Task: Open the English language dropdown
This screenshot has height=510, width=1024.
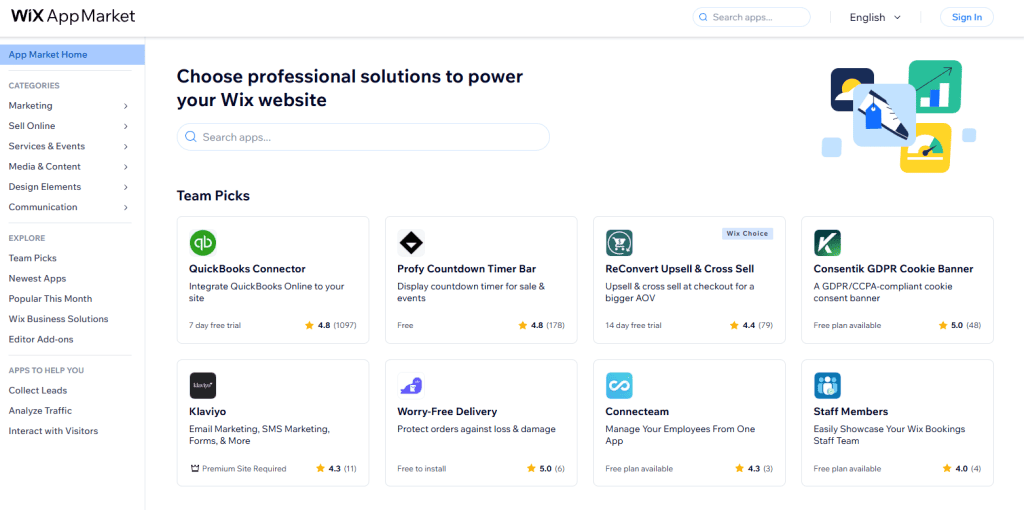Action: 875,17
